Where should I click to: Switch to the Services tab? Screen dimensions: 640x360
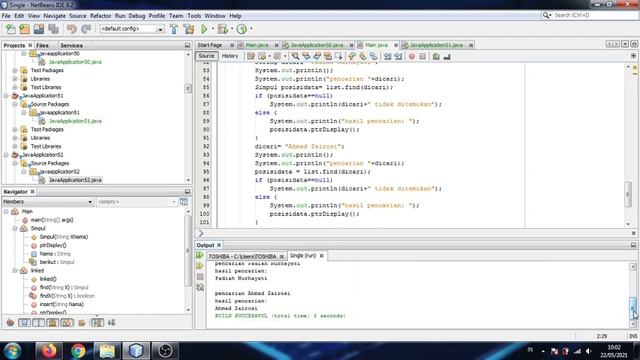[x=71, y=45]
